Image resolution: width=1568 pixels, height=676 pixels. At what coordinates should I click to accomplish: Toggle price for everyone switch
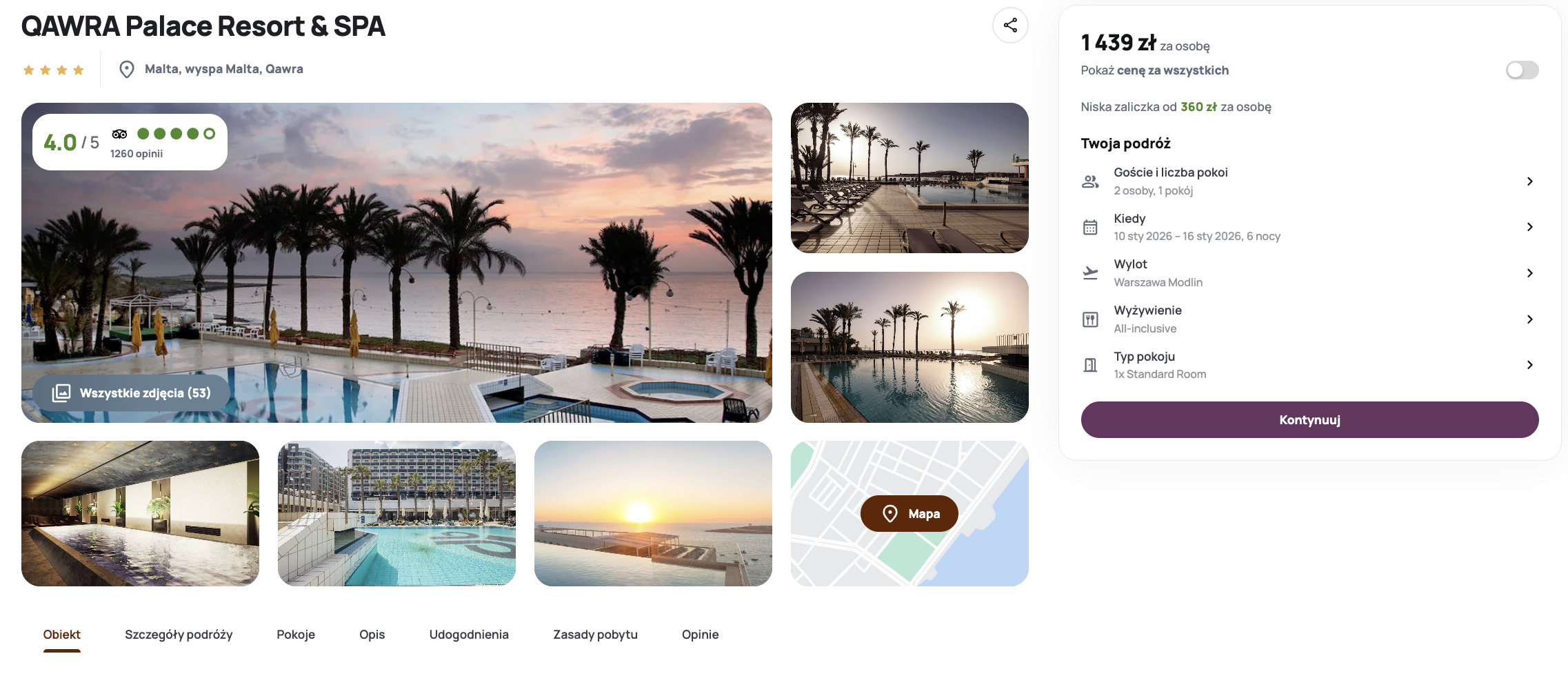1522,70
